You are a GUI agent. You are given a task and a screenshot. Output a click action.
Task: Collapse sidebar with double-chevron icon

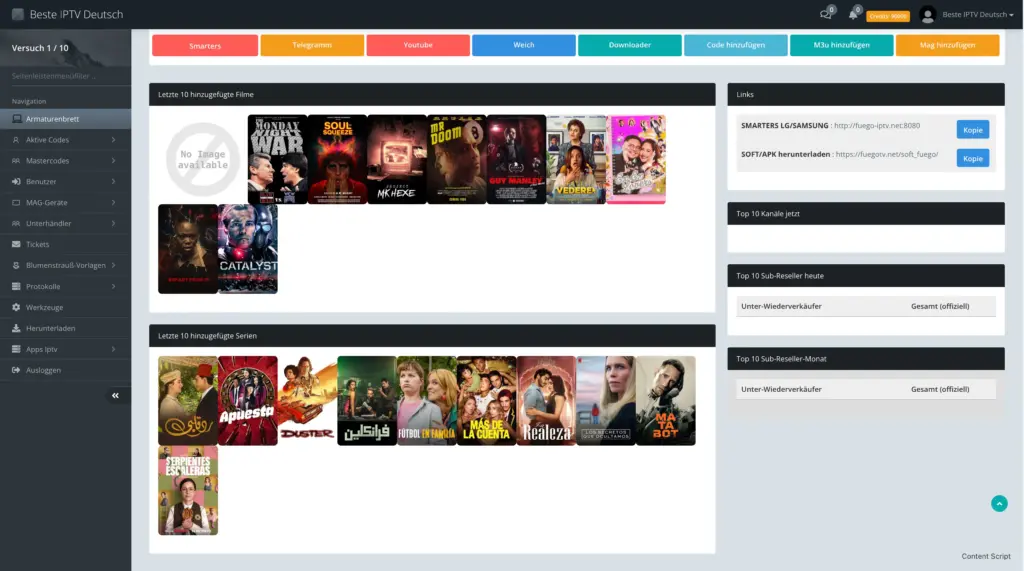pos(115,395)
